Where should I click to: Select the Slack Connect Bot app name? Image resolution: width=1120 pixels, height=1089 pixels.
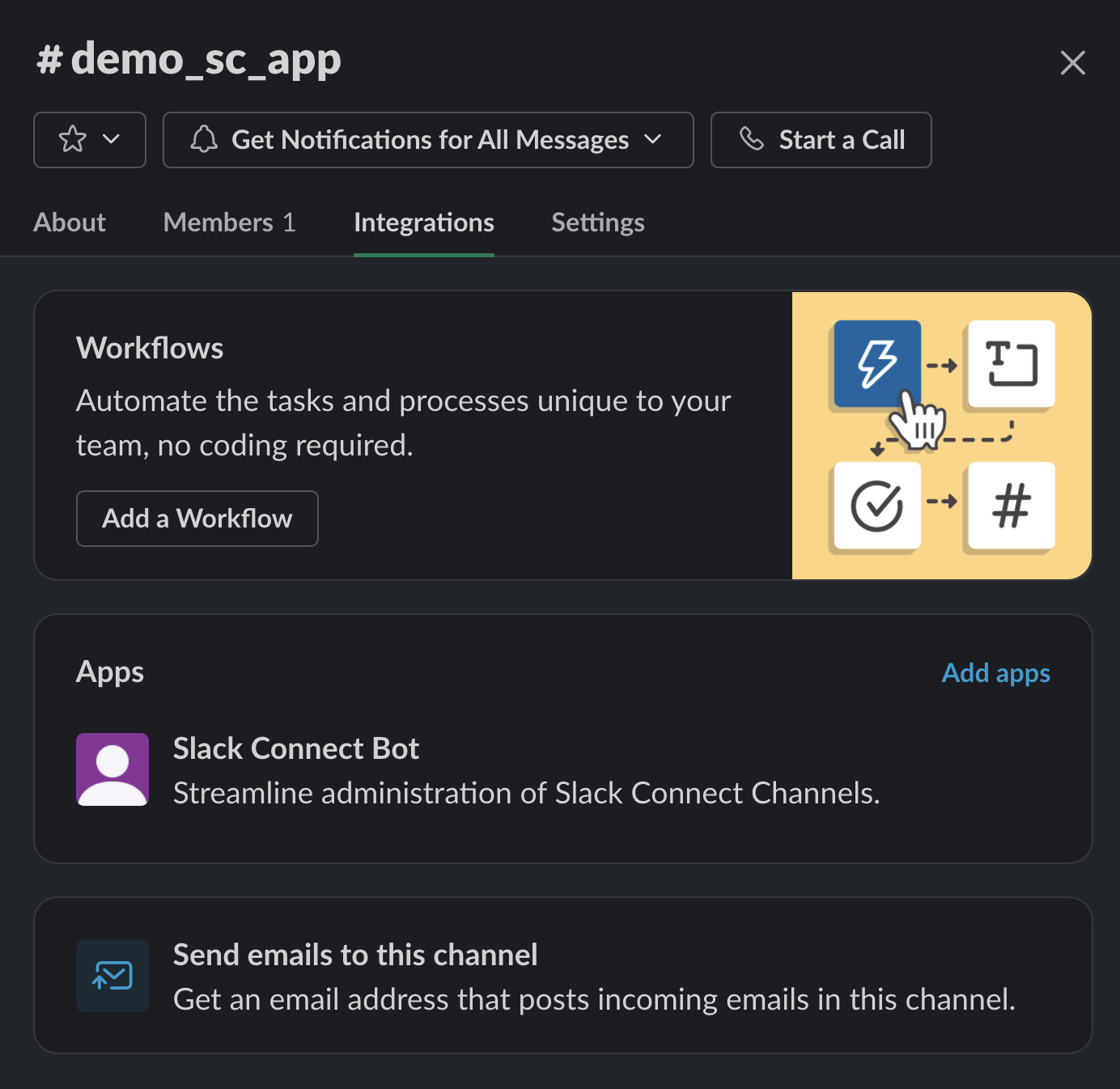click(296, 748)
